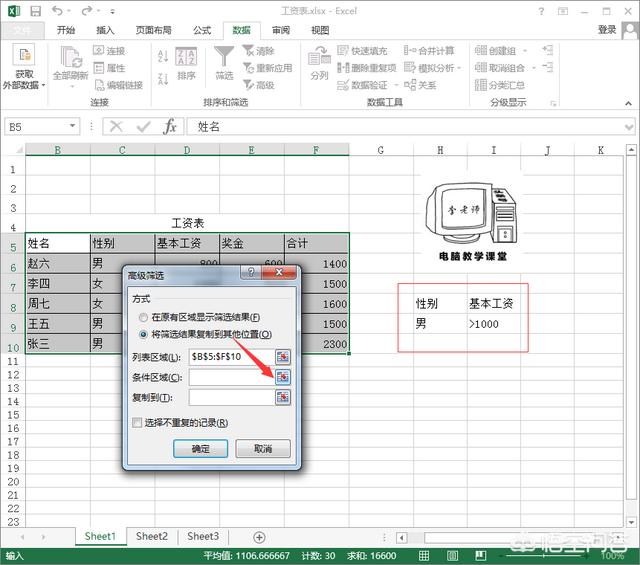
Task: Click Remove Duplicates (删除重复项)
Action: tap(367, 68)
